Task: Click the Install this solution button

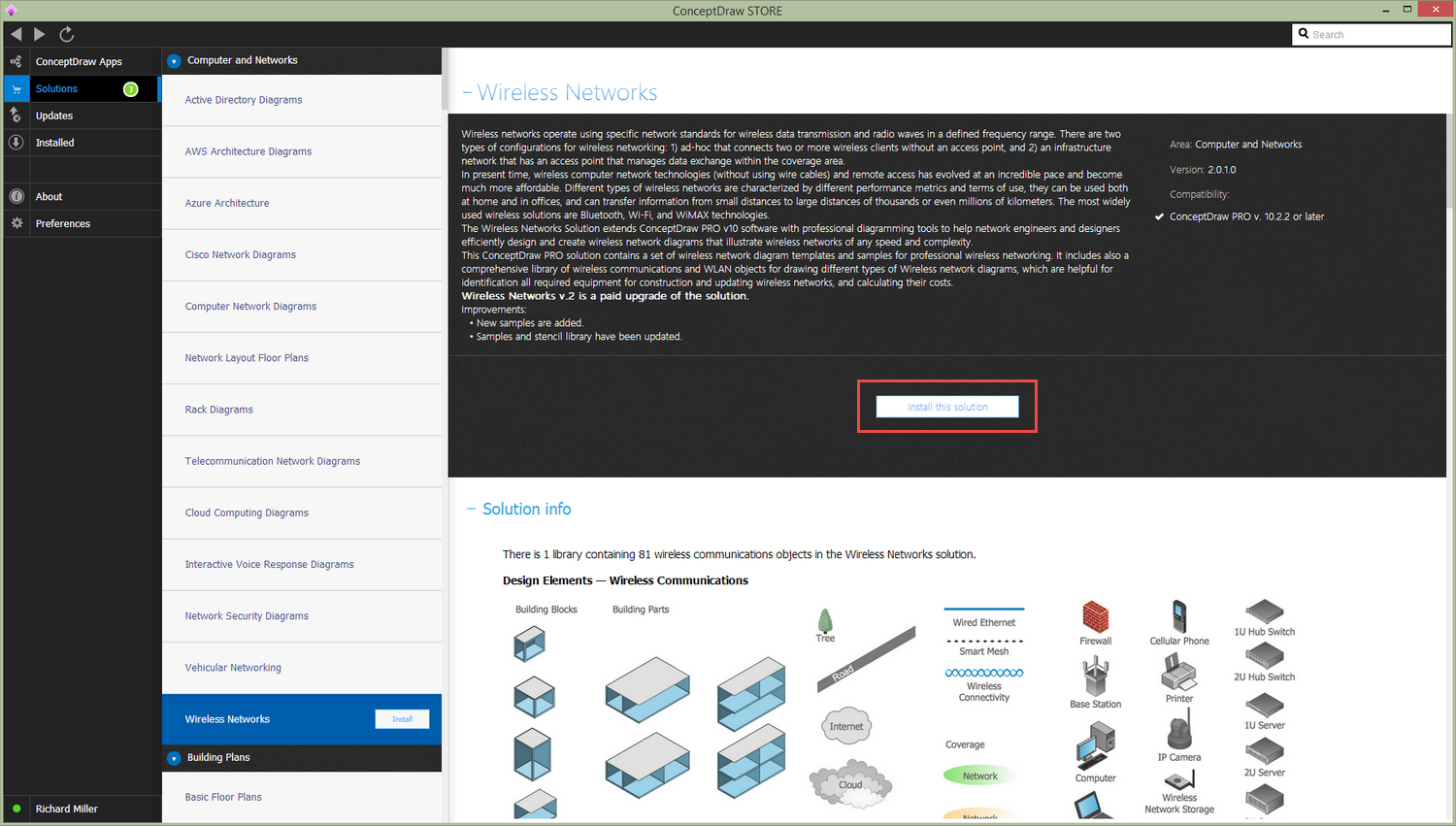Action: point(947,407)
